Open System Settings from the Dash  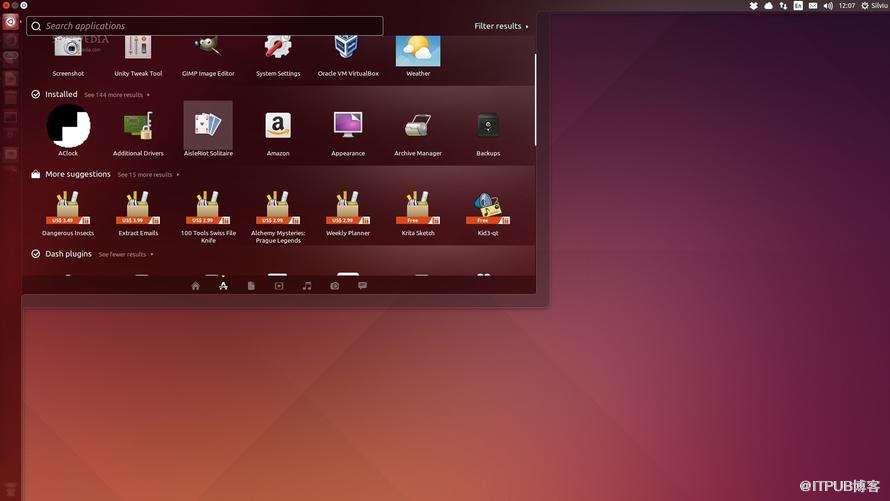[x=278, y=56]
